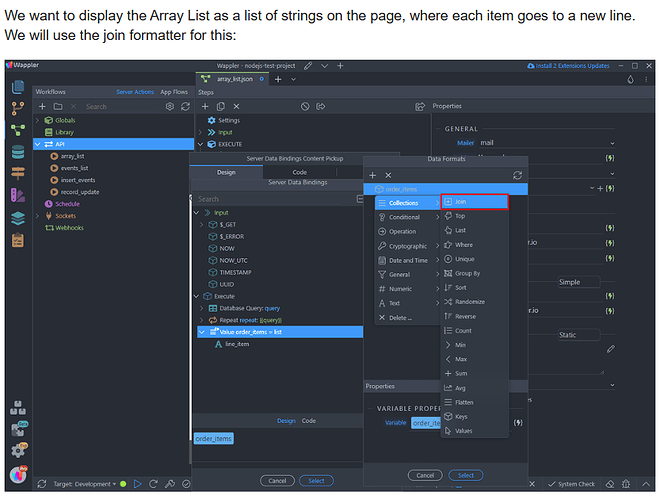Expand the Database Query: query node
The height and width of the screenshot is (500, 660).
click(x=201, y=309)
